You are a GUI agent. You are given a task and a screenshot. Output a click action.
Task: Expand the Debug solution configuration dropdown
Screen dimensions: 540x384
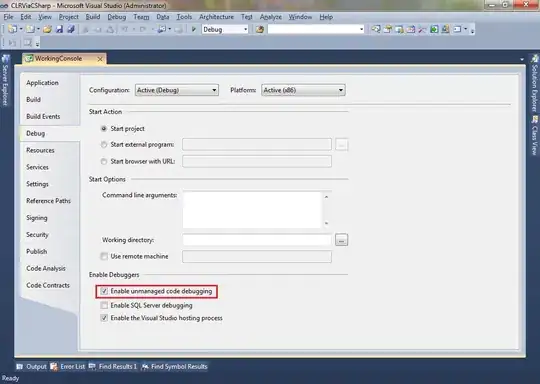[x=225, y=30]
